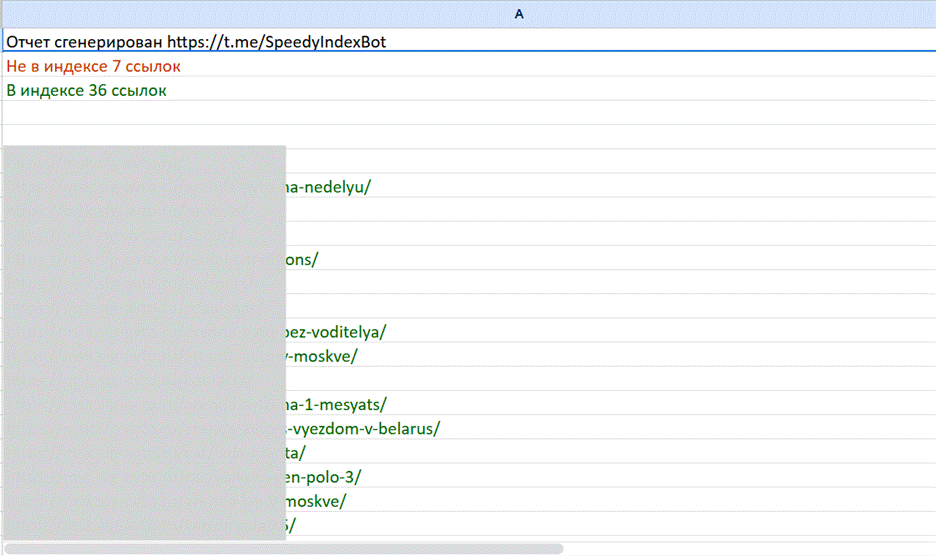Click the row ending in 'en-polo-3/'
The height and width of the screenshot is (556, 936).
point(469,477)
